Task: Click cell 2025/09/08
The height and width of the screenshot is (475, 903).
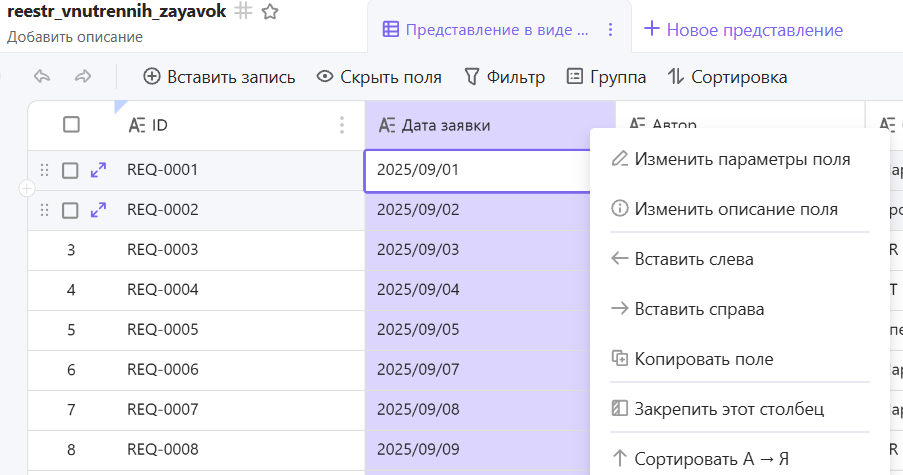Action: (x=477, y=410)
